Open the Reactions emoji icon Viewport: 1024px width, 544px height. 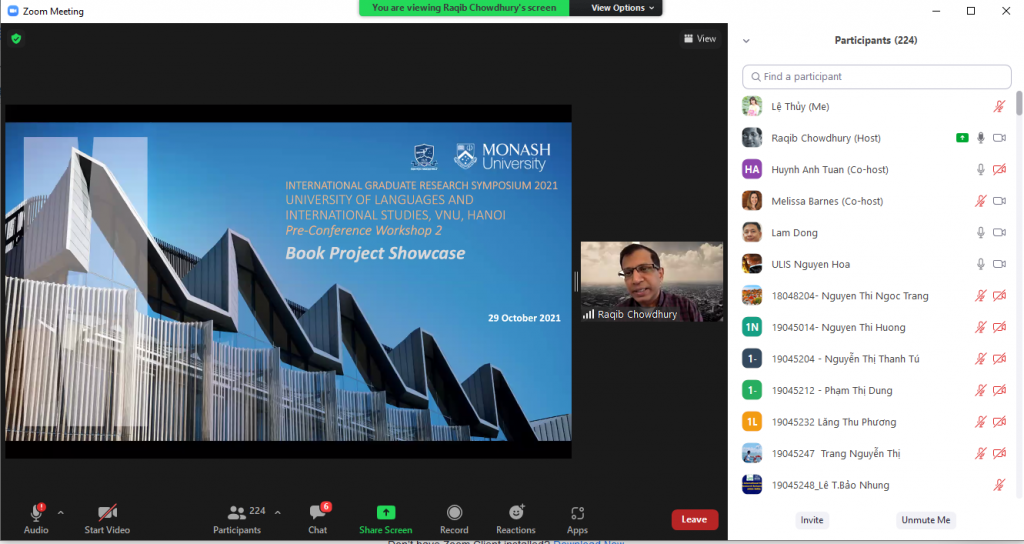(x=516, y=513)
